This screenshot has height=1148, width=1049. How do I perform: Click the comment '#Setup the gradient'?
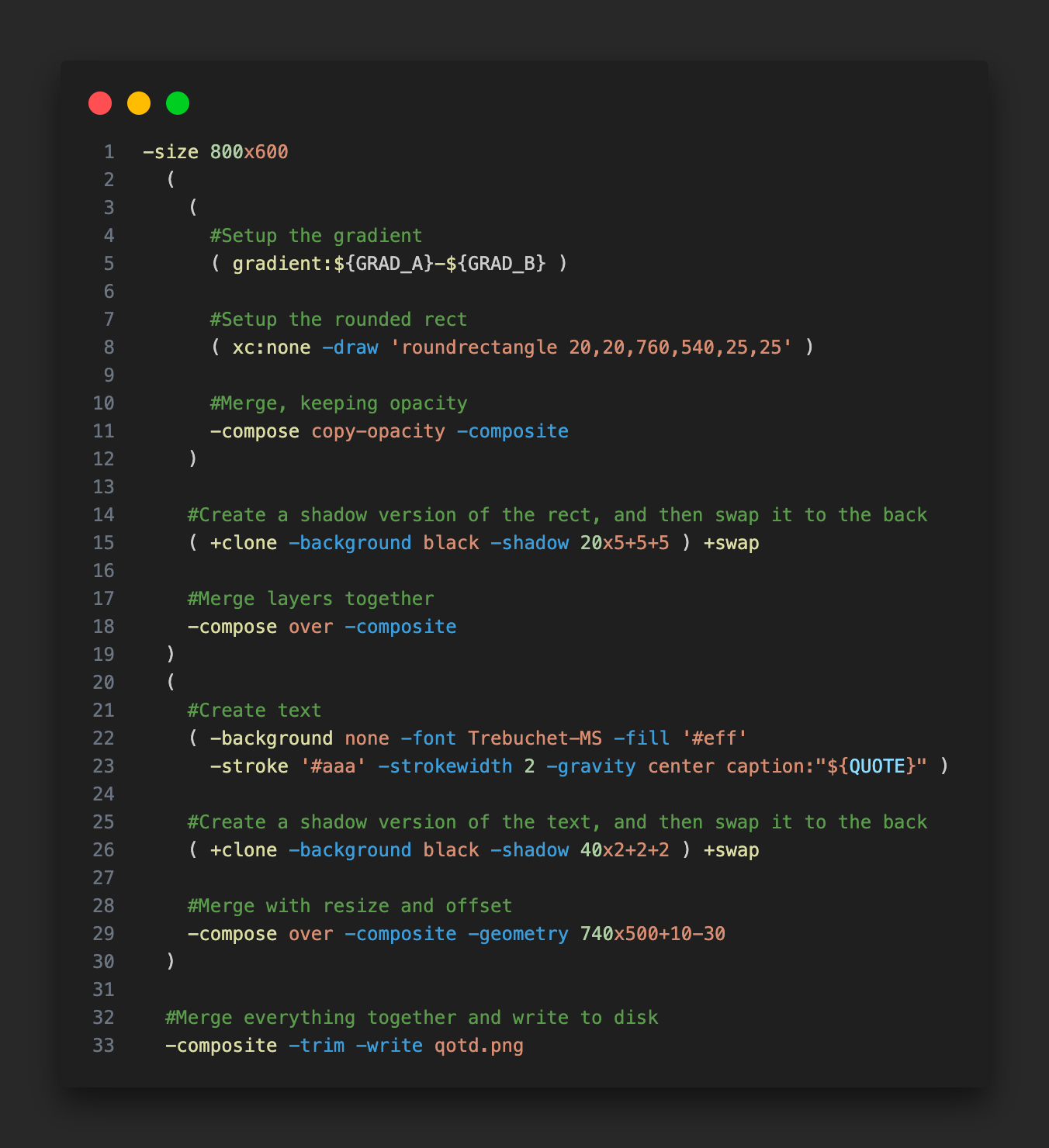click(316, 236)
